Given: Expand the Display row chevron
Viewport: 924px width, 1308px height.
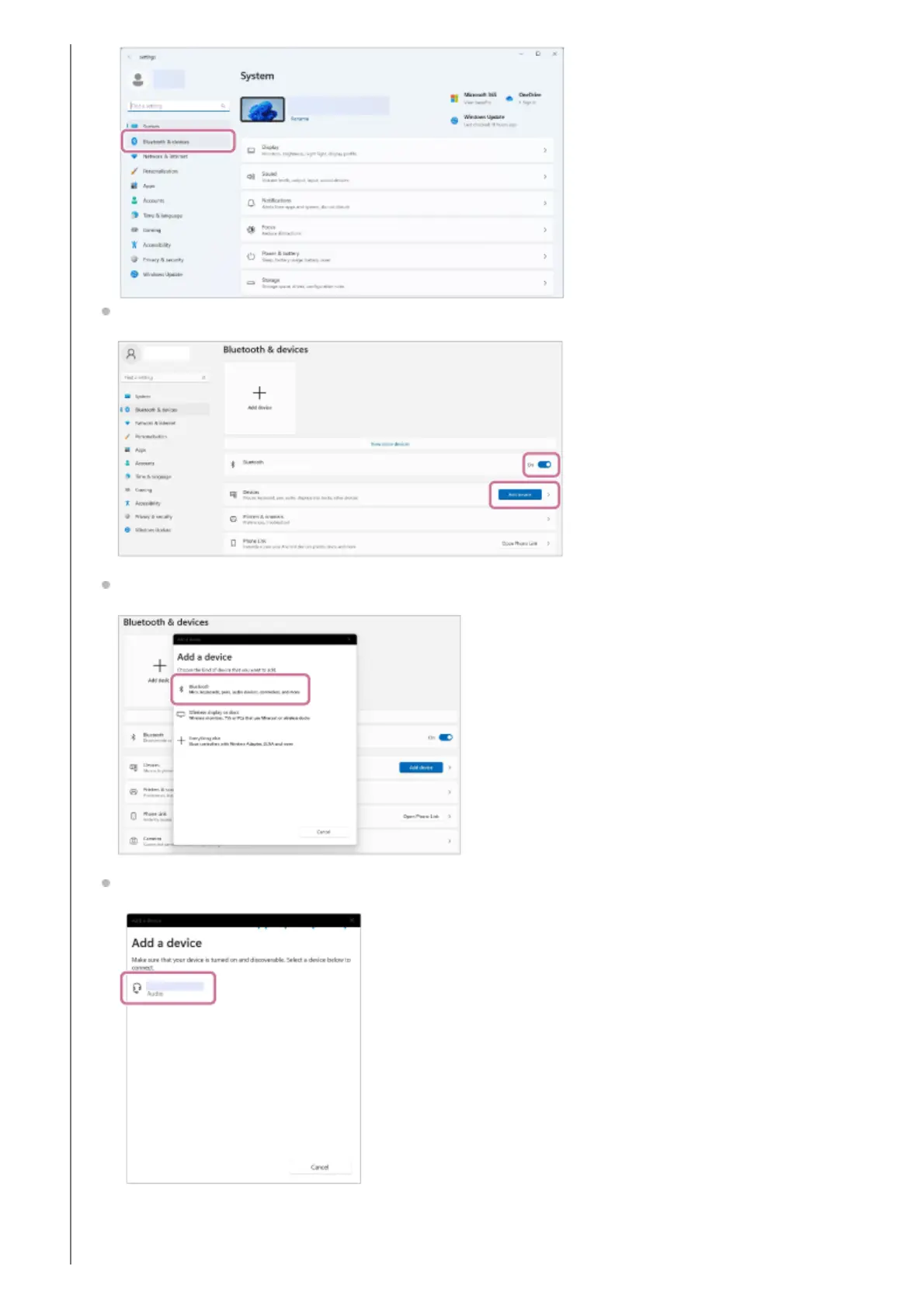Looking at the screenshot, I should (544, 151).
